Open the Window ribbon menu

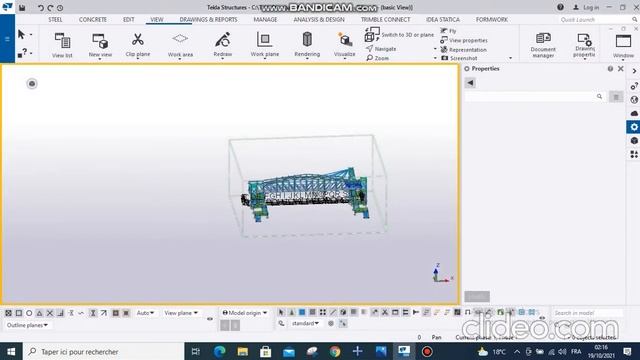point(623,46)
